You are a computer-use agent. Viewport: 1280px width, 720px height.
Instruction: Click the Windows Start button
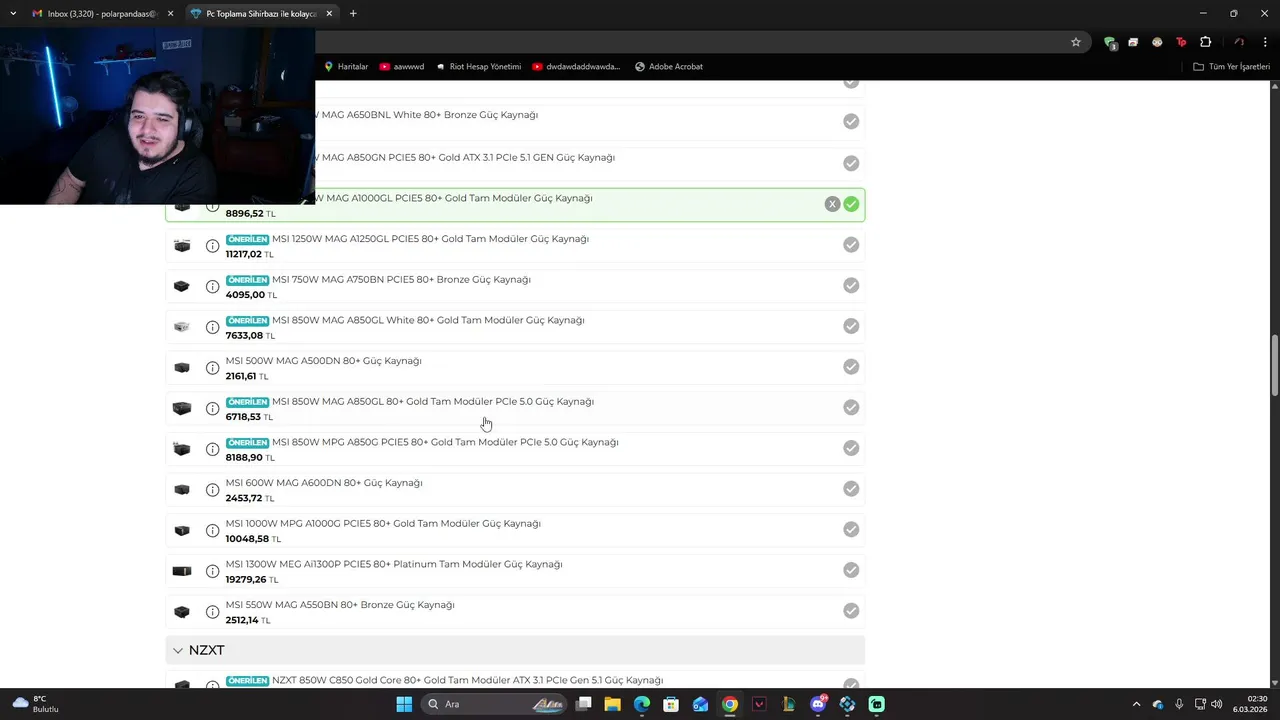(404, 704)
